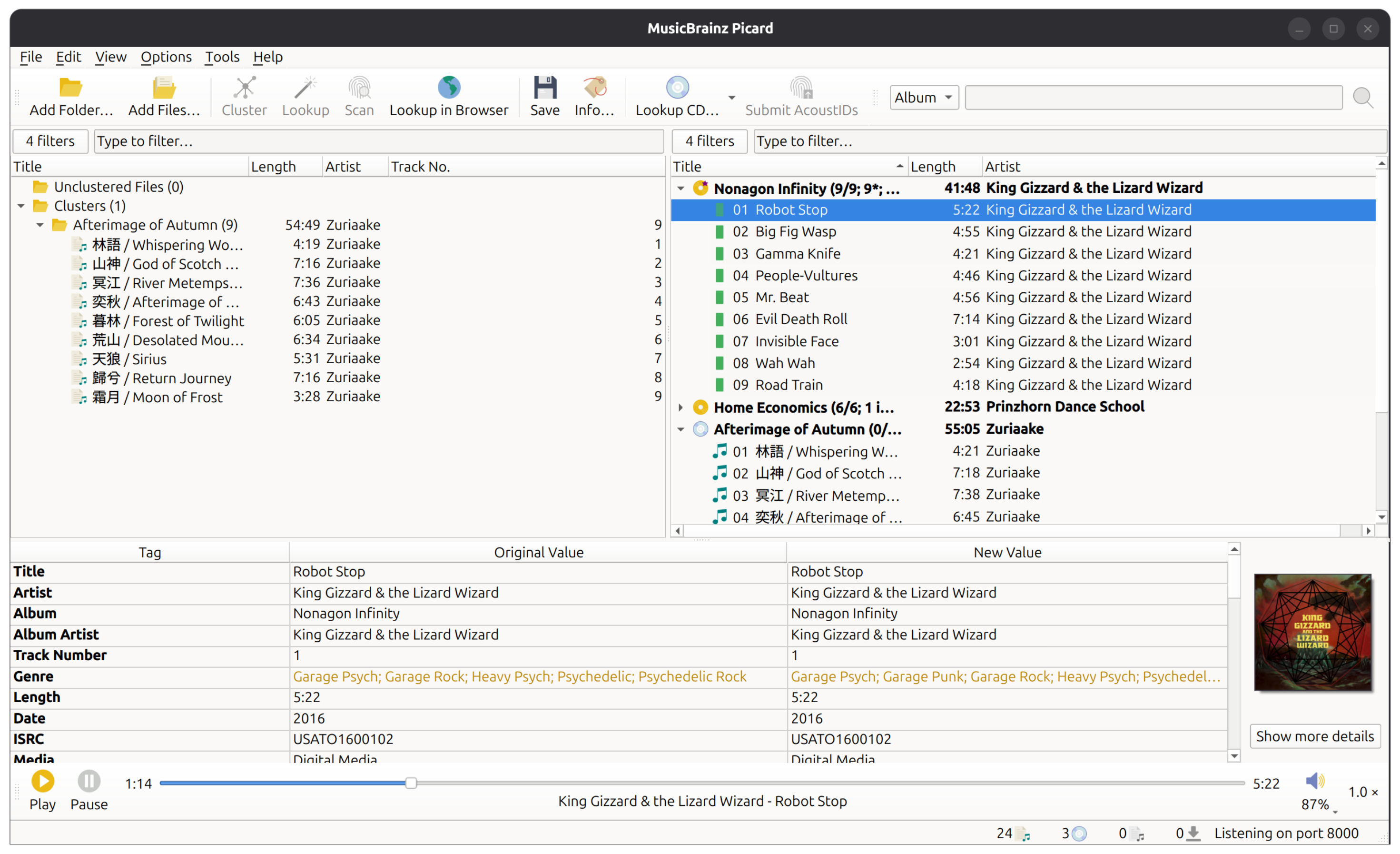Click the right pane 4 filters button
Screen dimensions: 1400x854
[x=709, y=141]
